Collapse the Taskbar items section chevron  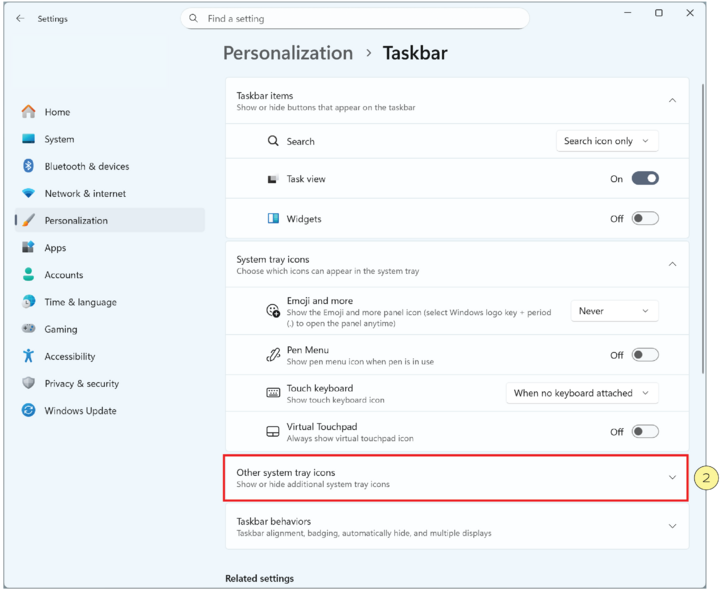click(x=672, y=100)
